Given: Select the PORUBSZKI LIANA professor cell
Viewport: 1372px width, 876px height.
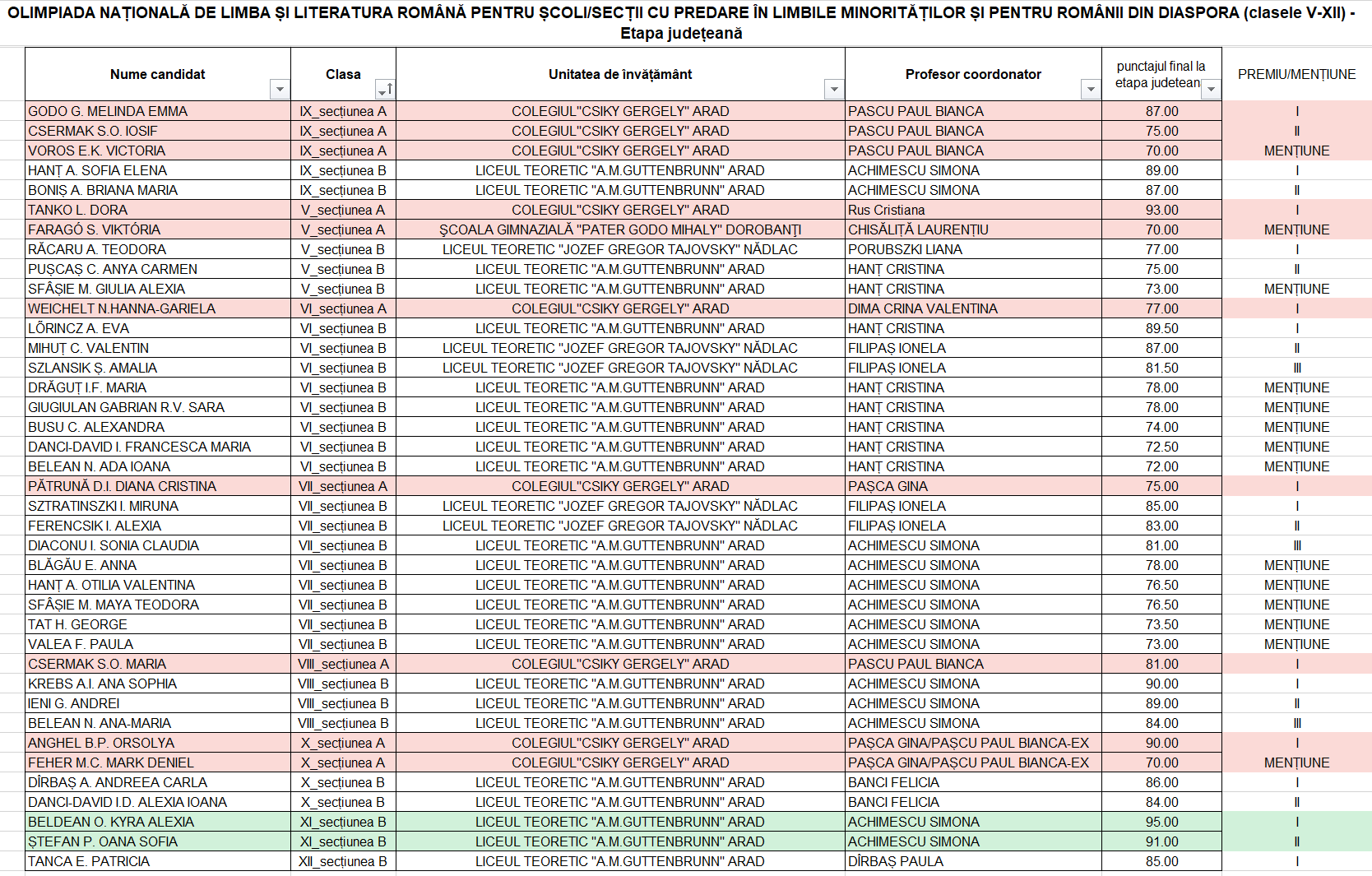Looking at the screenshot, I should [905, 249].
